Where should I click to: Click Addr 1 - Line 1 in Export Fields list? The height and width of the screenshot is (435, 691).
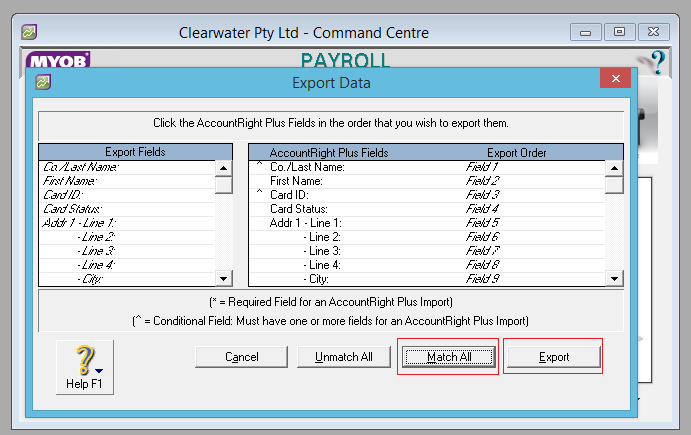point(79,223)
